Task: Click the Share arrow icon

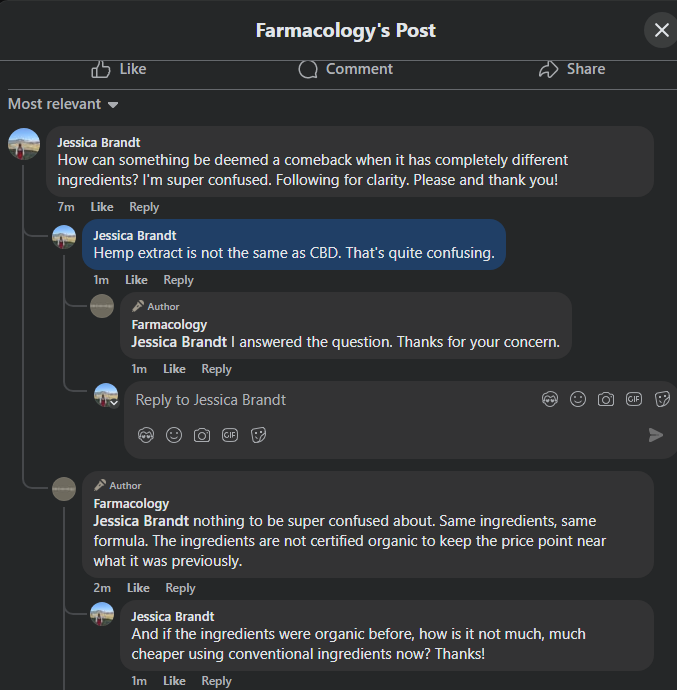Action: point(548,69)
